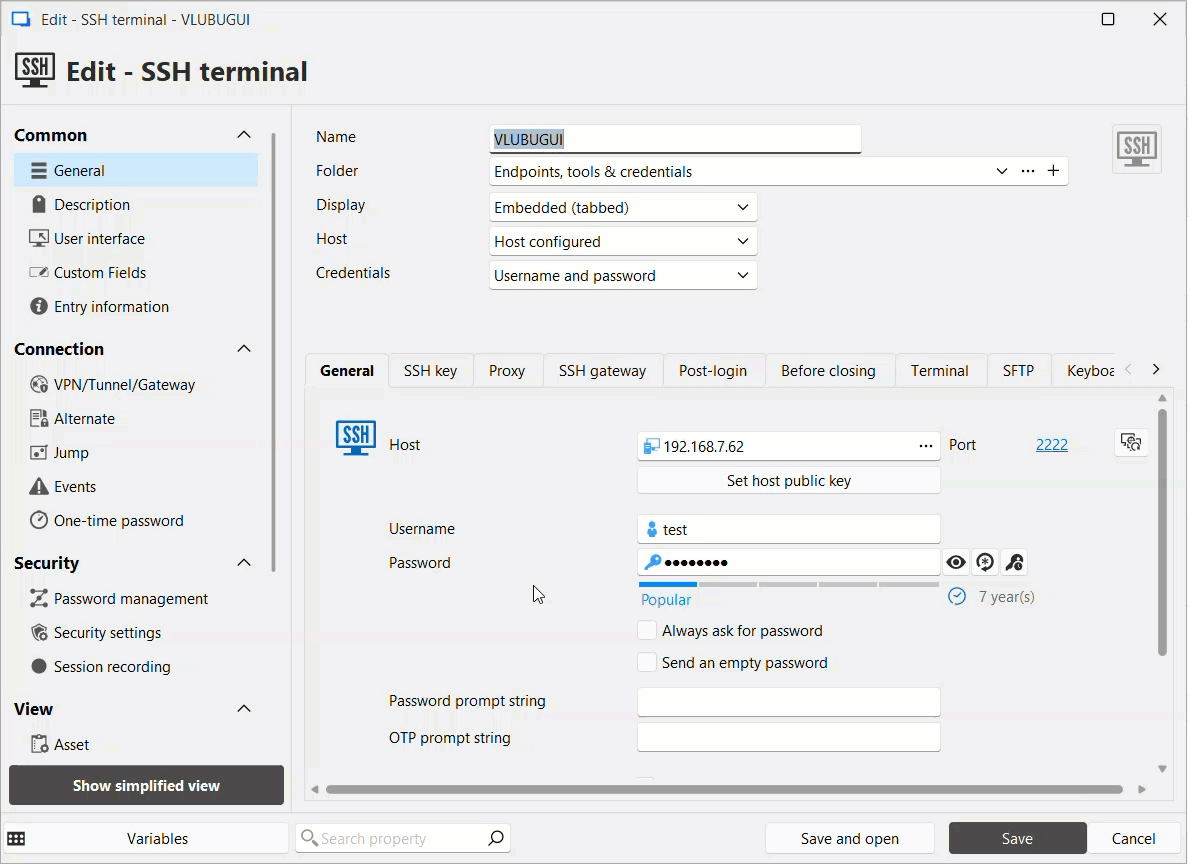Open the One-time password settings
Image resolution: width=1188 pixels, height=864 pixels.
119,520
